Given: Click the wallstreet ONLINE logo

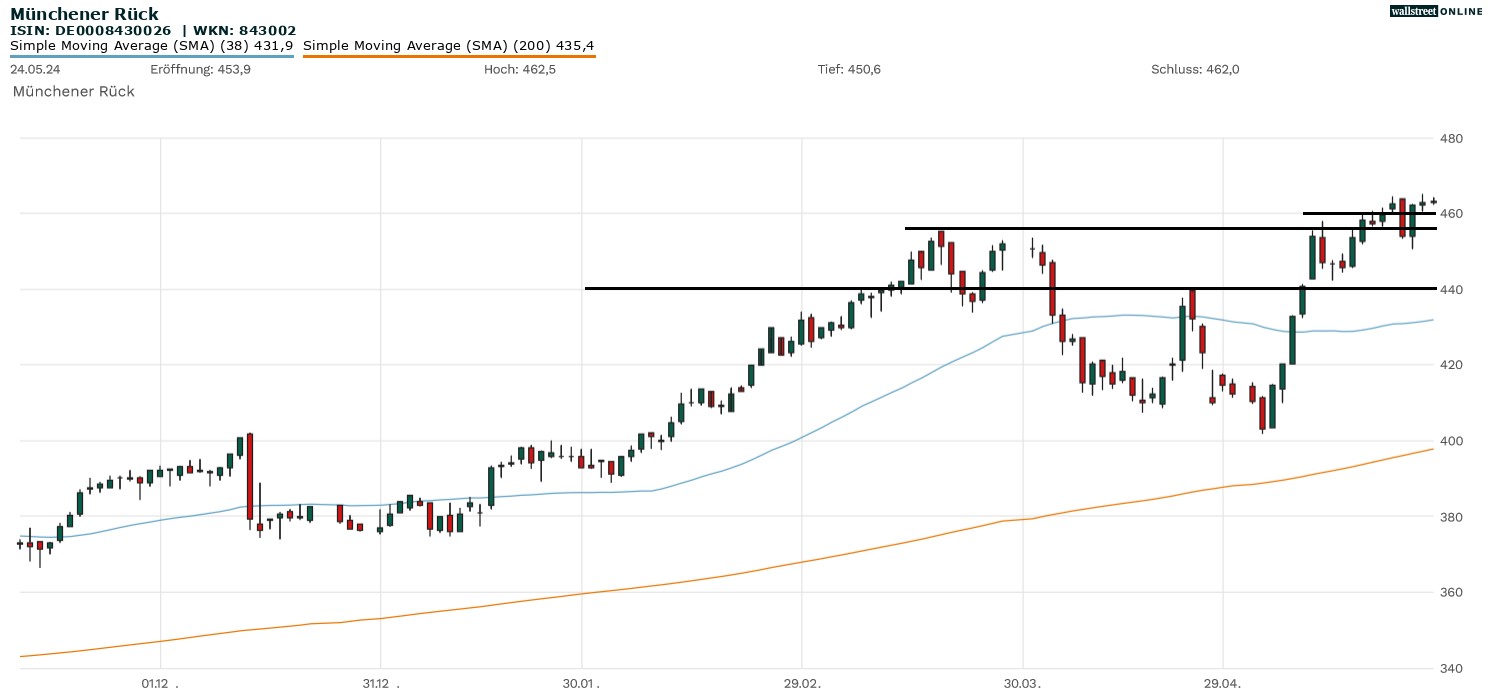Looking at the screenshot, I should coord(1436,11).
